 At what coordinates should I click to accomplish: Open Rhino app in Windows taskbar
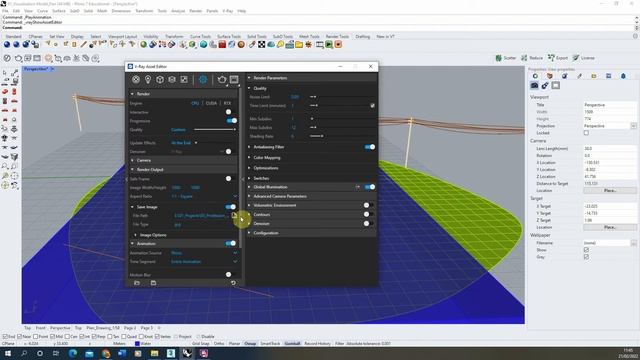point(187,353)
